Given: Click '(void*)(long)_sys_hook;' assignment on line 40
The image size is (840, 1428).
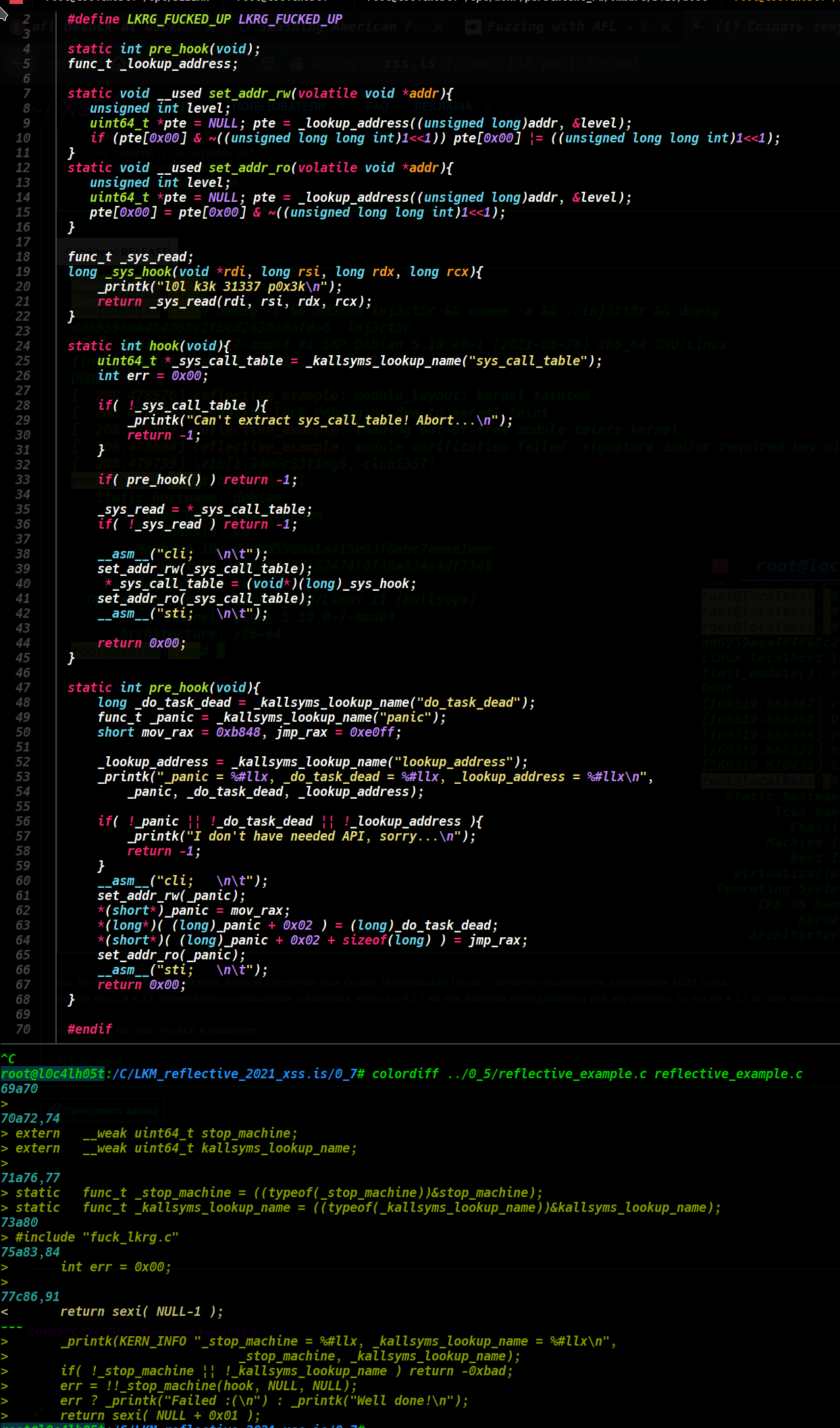Looking at the screenshot, I should pos(331,583).
